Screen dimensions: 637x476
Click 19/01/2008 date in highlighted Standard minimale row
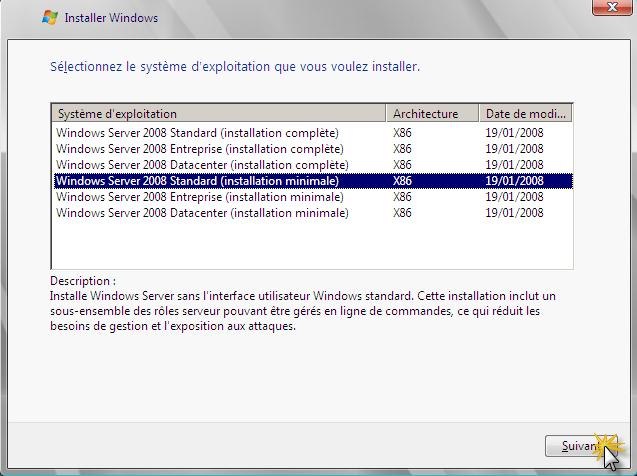514,181
